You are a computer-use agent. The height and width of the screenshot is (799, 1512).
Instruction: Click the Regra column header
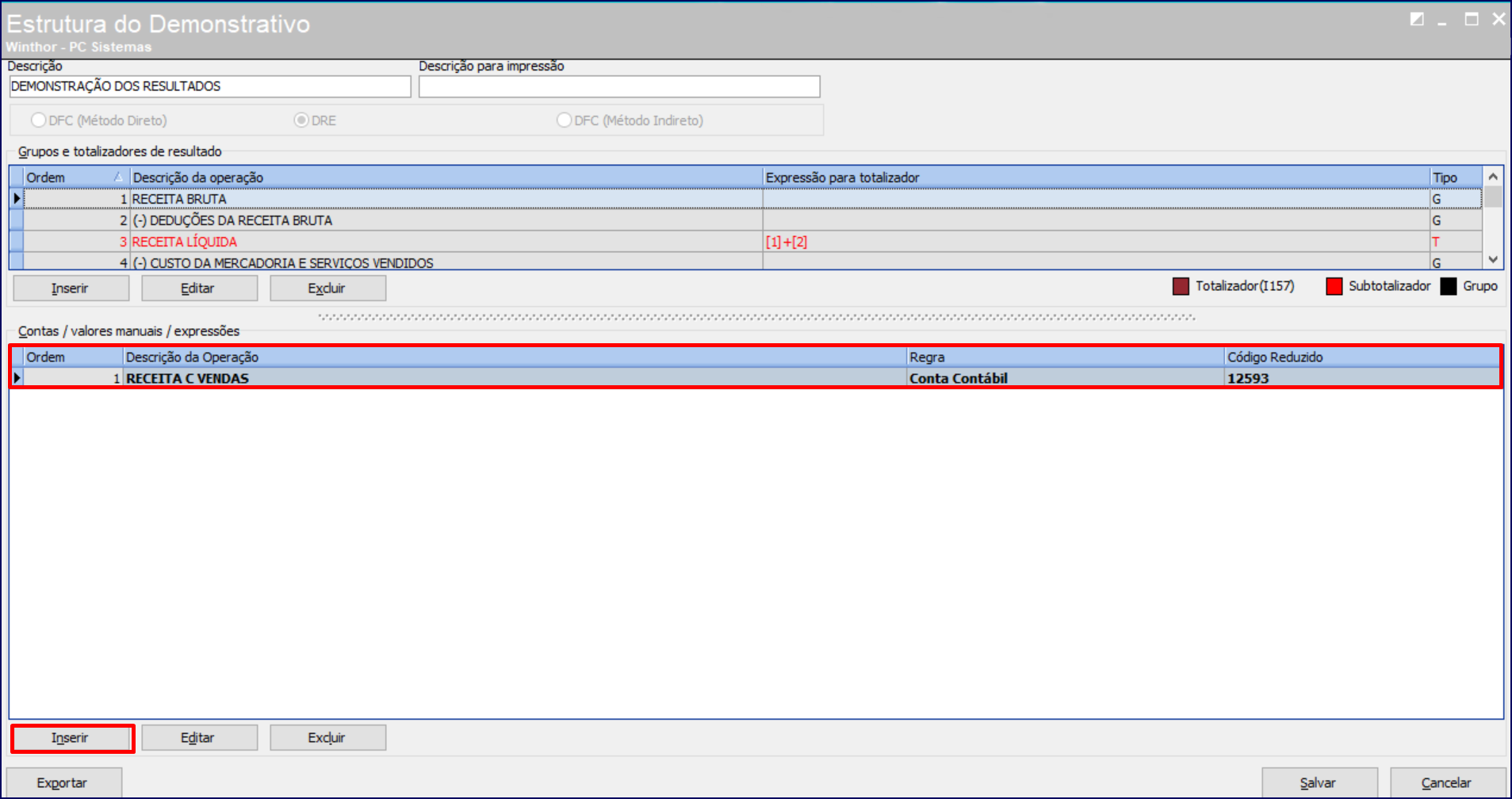1066,357
